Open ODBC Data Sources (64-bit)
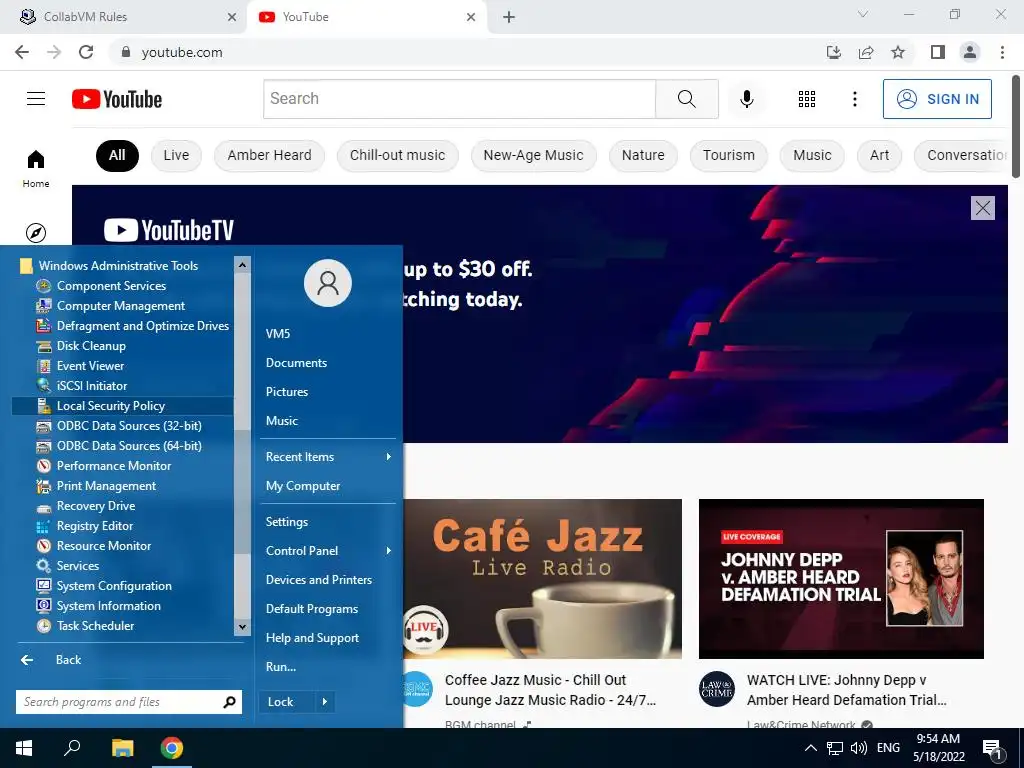The image size is (1024, 768). [129, 445]
